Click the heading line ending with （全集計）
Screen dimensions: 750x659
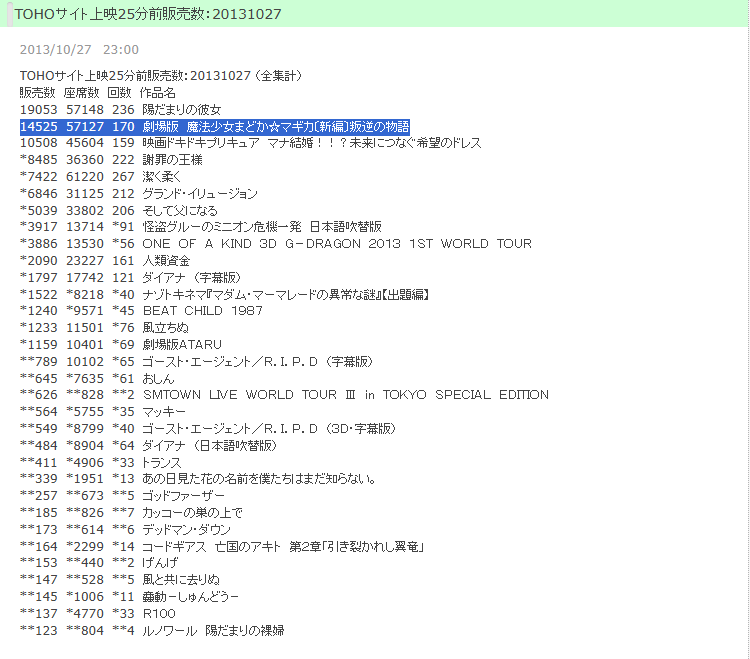pos(161,76)
